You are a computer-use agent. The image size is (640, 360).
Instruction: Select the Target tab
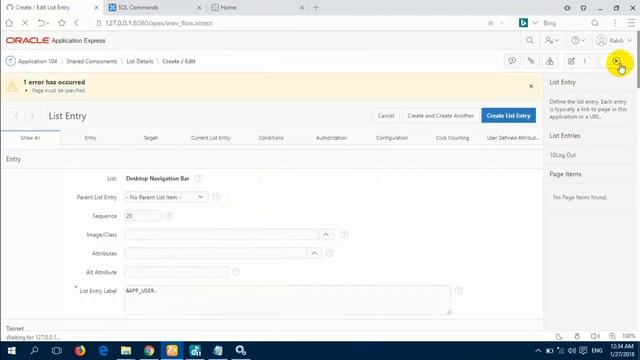[x=151, y=138]
